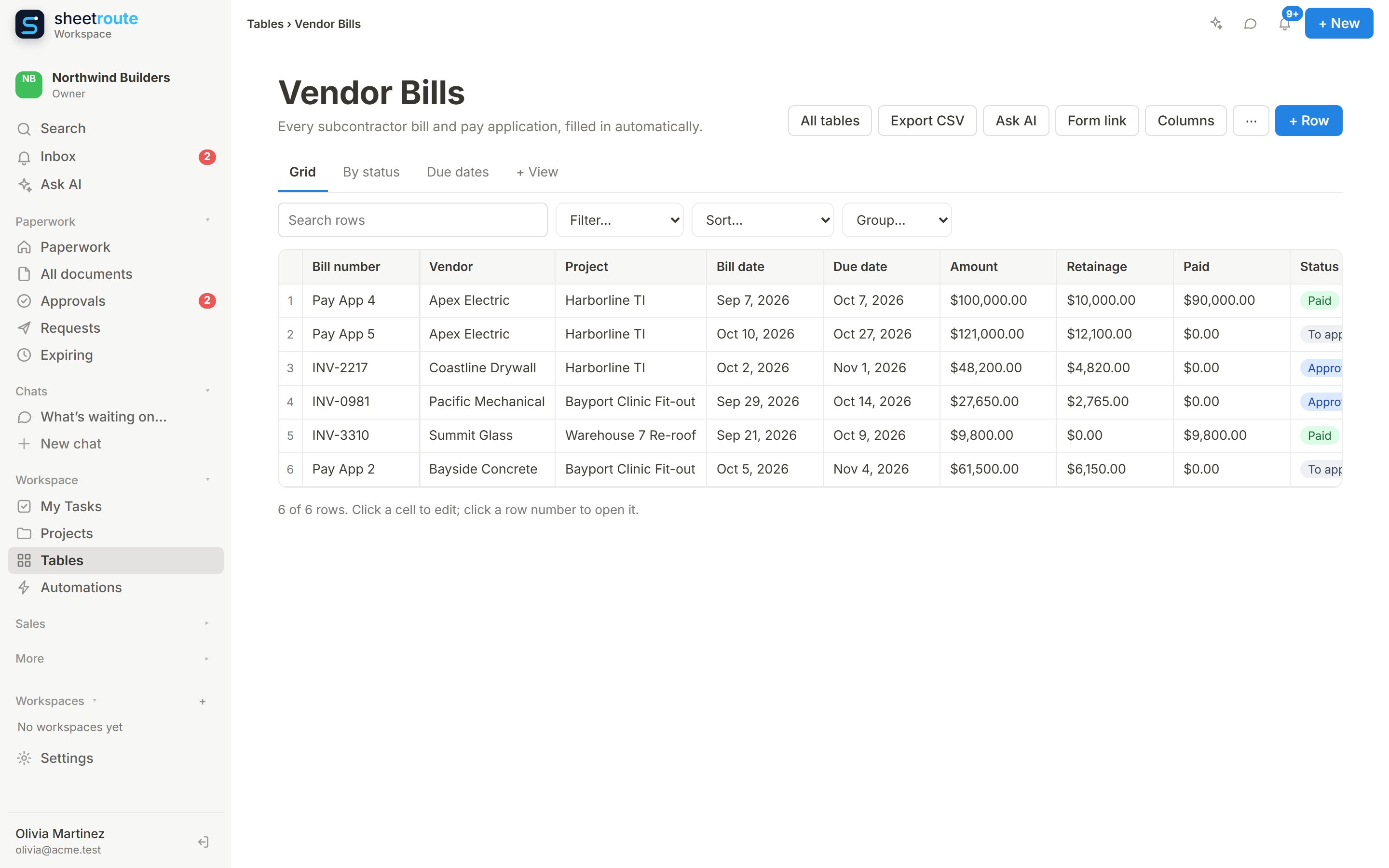Click the Requests paper-plane icon
This screenshot has width=1389, height=868.
point(24,328)
